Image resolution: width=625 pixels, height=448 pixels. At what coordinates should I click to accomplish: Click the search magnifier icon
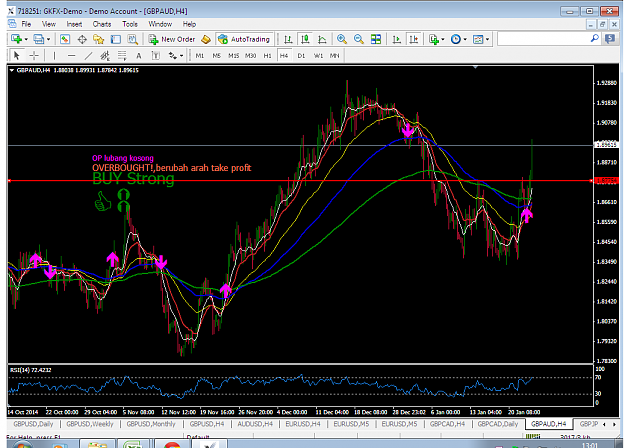pos(594,39)
